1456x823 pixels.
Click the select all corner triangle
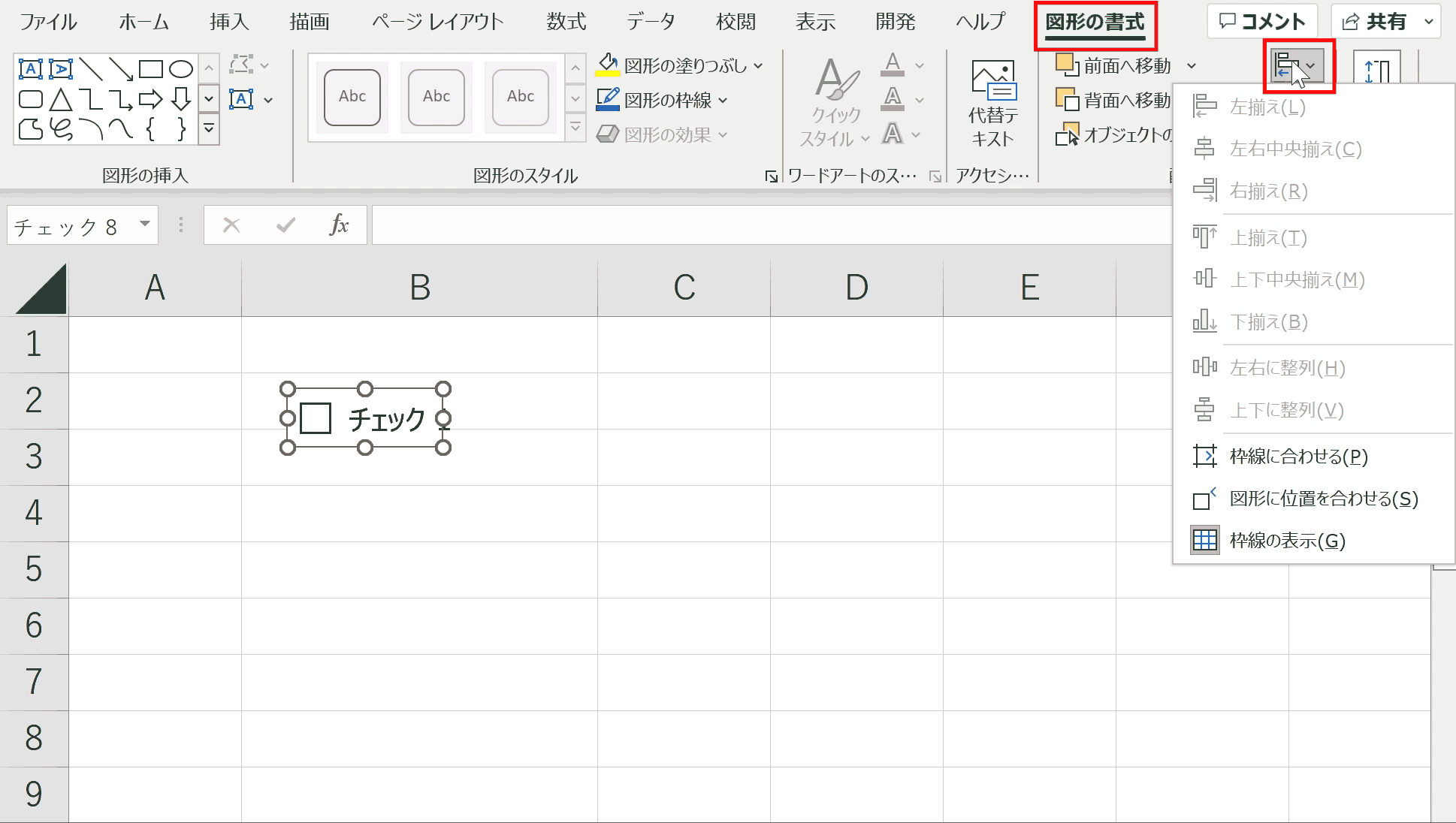point(42,288)
